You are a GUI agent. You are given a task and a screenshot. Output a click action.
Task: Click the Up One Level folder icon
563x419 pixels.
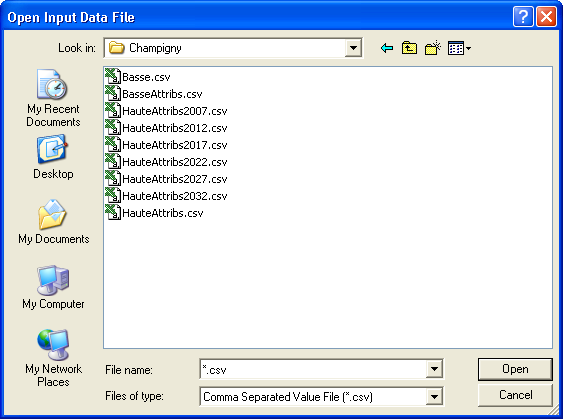click(x=409, y=48)
